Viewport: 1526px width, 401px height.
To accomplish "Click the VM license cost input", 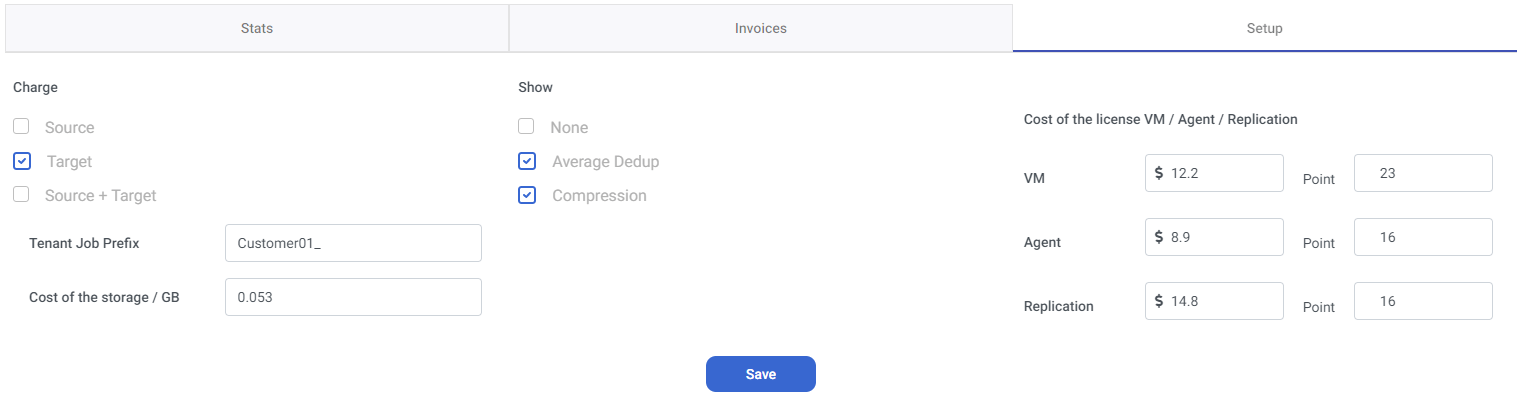I will (x=1214, y=173).
